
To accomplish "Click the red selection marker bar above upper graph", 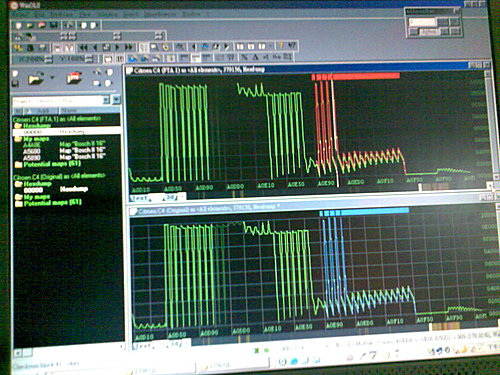I will (355, 76).
